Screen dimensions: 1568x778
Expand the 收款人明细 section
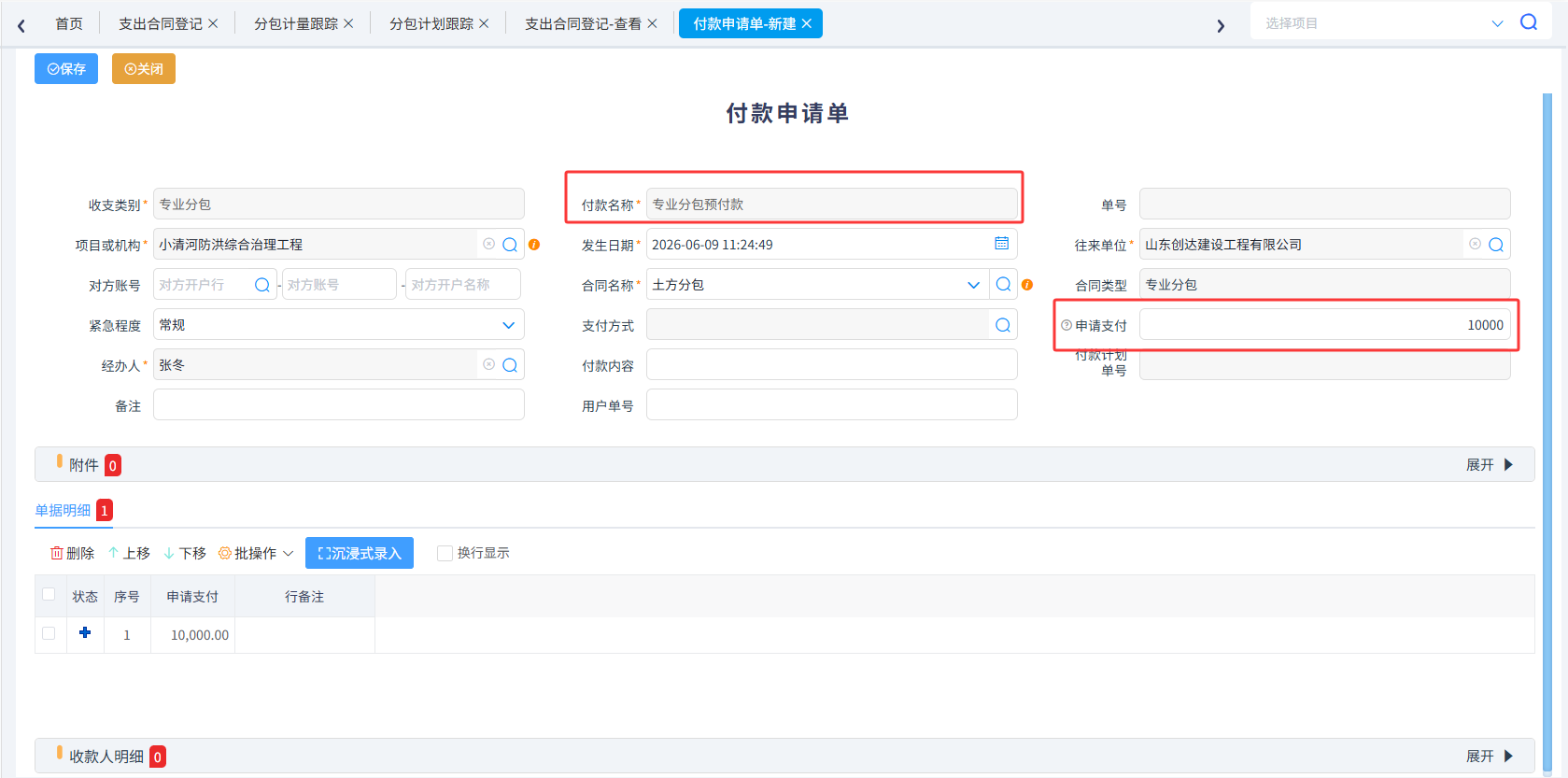[x=1489, y=756]
